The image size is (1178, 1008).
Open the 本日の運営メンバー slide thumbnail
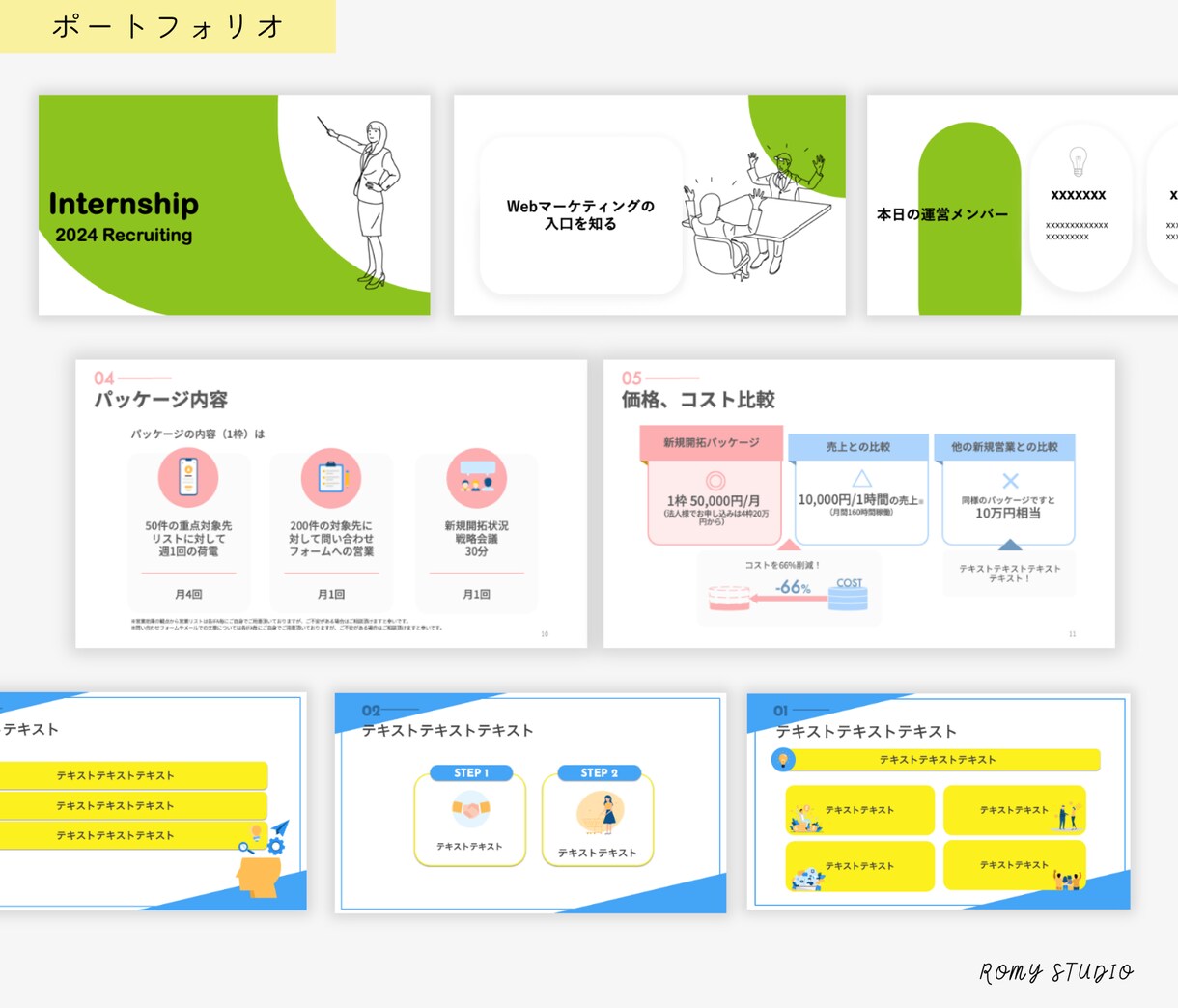click(1023, 205)
